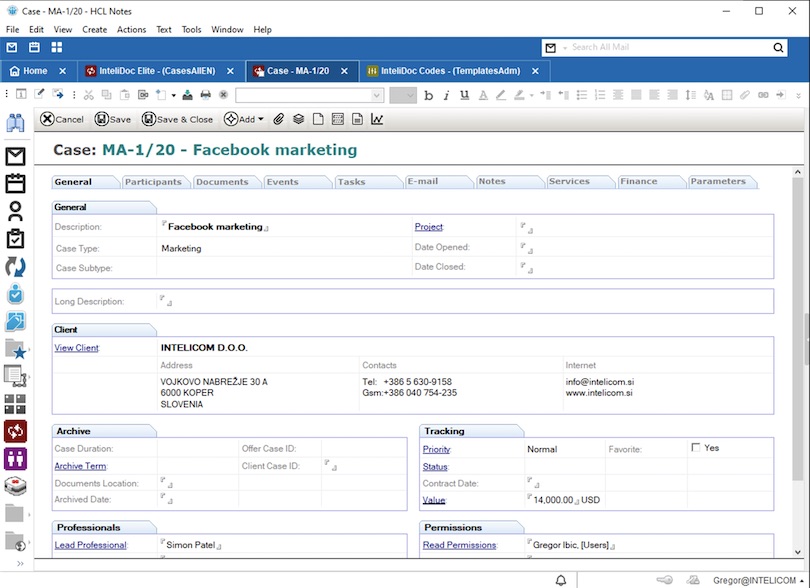The height and width of the screenshot is (588, 810).
Task: Expand the user Gregor@INTELICOM status menu
Action: pyautogui.click(x=801, y=581)
